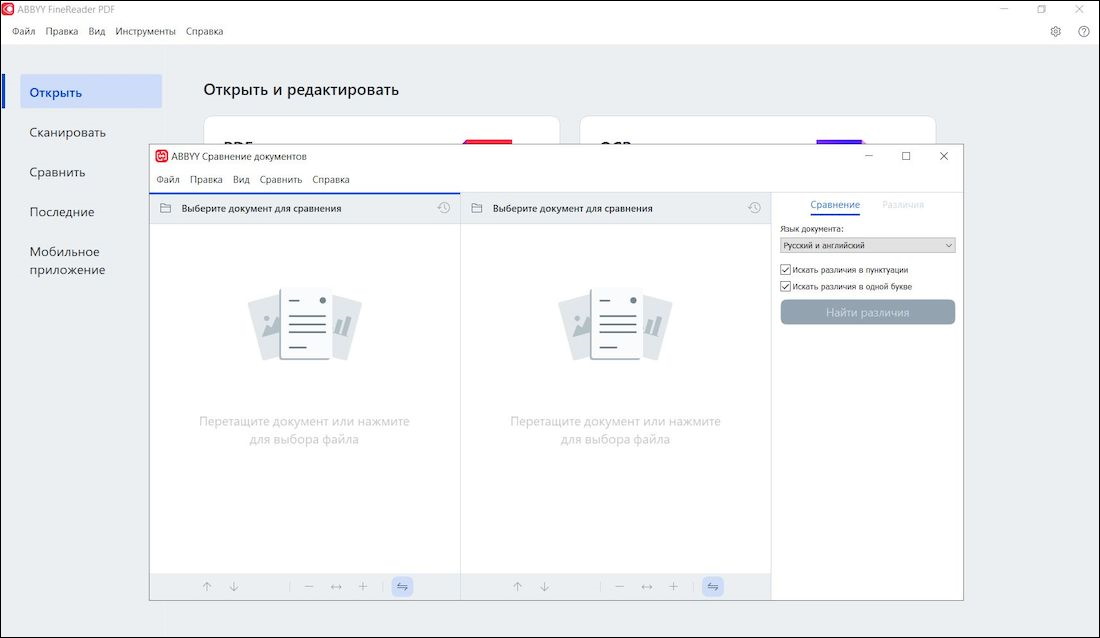Go to next page in left panel
The width and height of the screenshot is (1100, 638).
[x=234, y=587]
